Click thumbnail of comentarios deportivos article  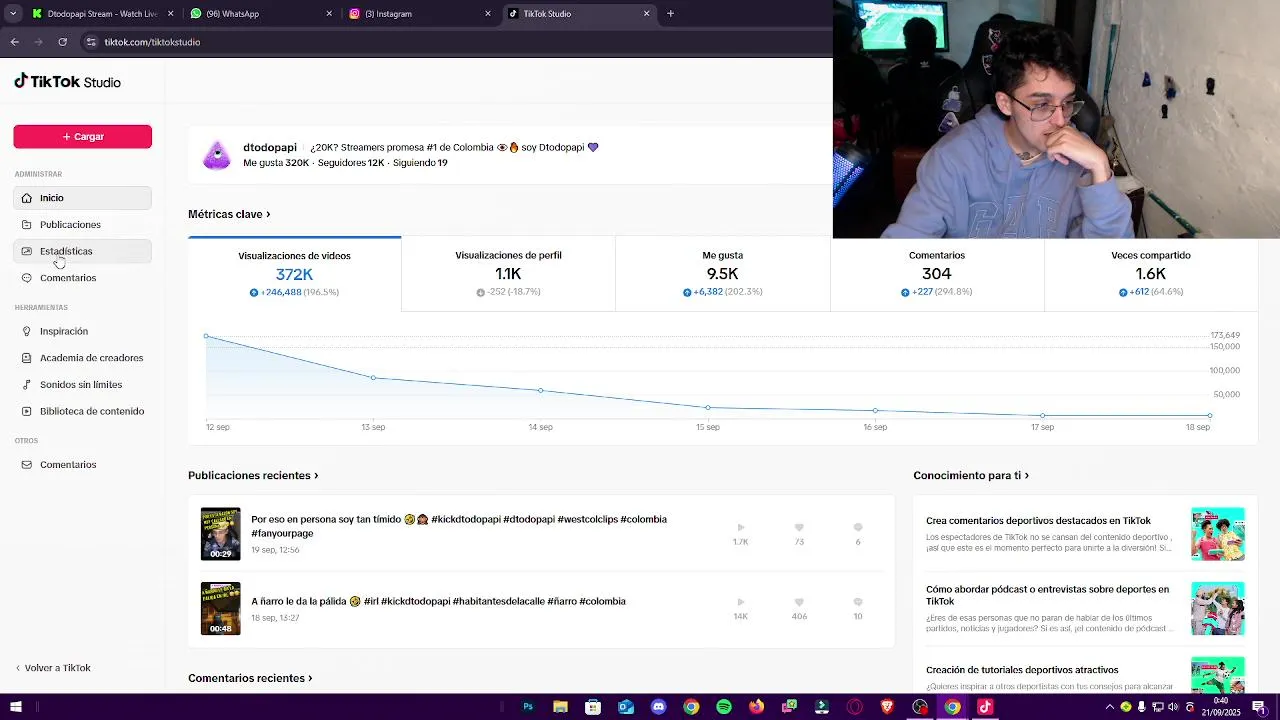(x=1218, y=533)
